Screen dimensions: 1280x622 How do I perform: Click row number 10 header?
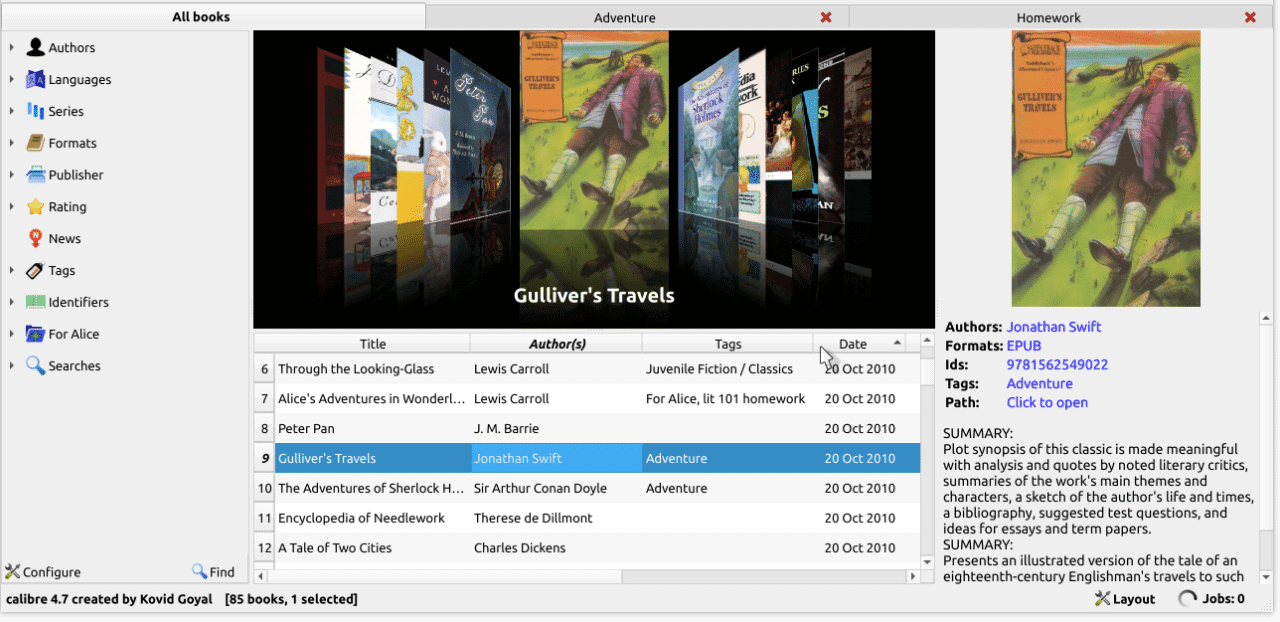pyautogui.click(x=264, y=489)
